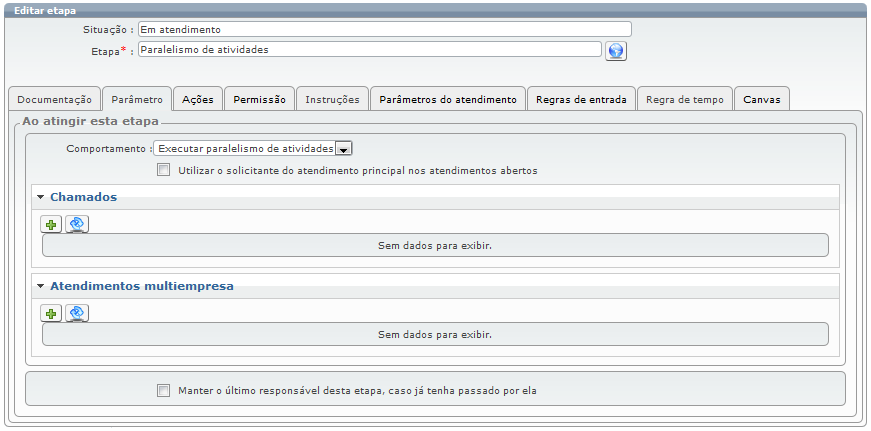Collapse the Chamados section
The image size is (871, 431).
coord(41,198)
